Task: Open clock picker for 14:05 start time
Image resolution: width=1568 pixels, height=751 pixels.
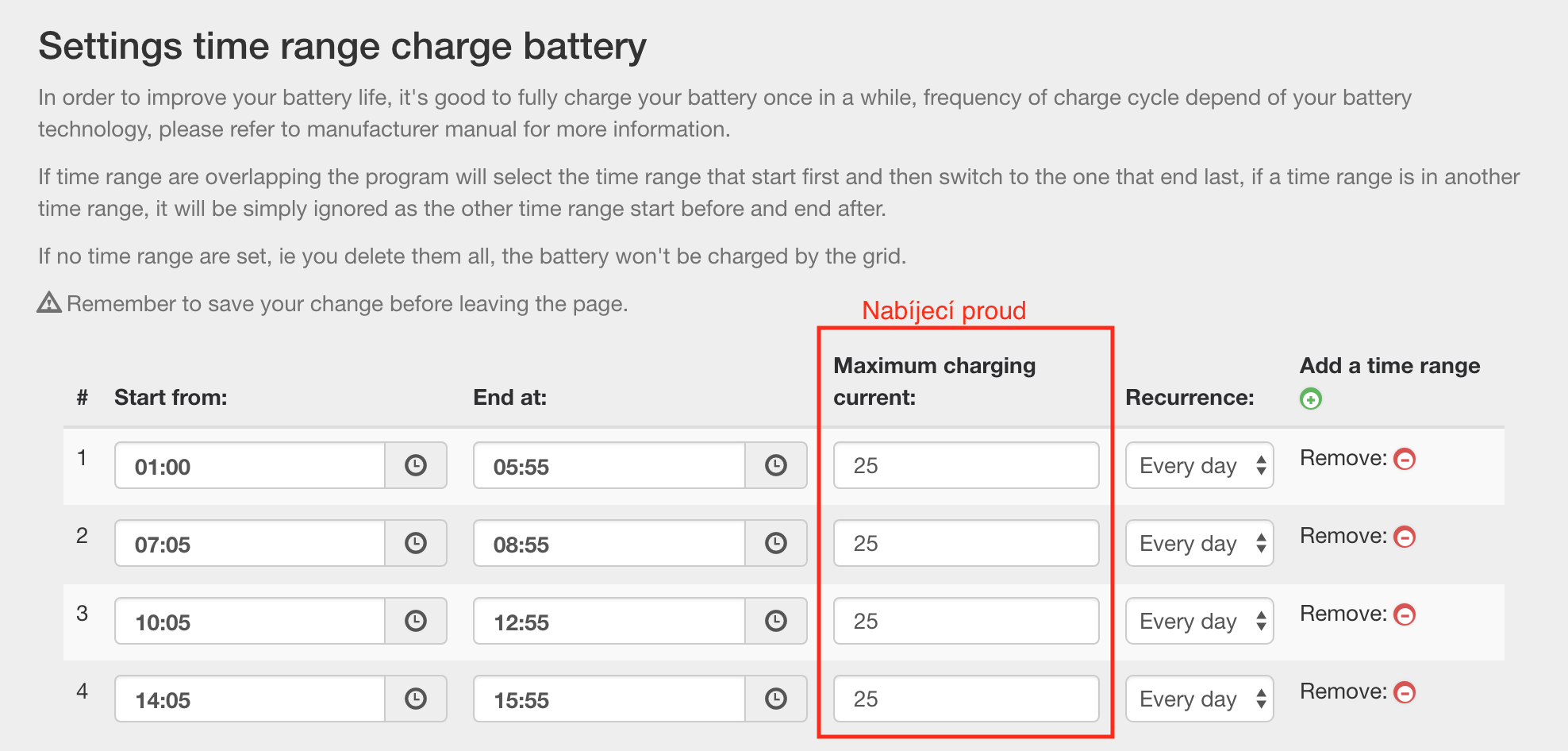Action: point(416,699)
